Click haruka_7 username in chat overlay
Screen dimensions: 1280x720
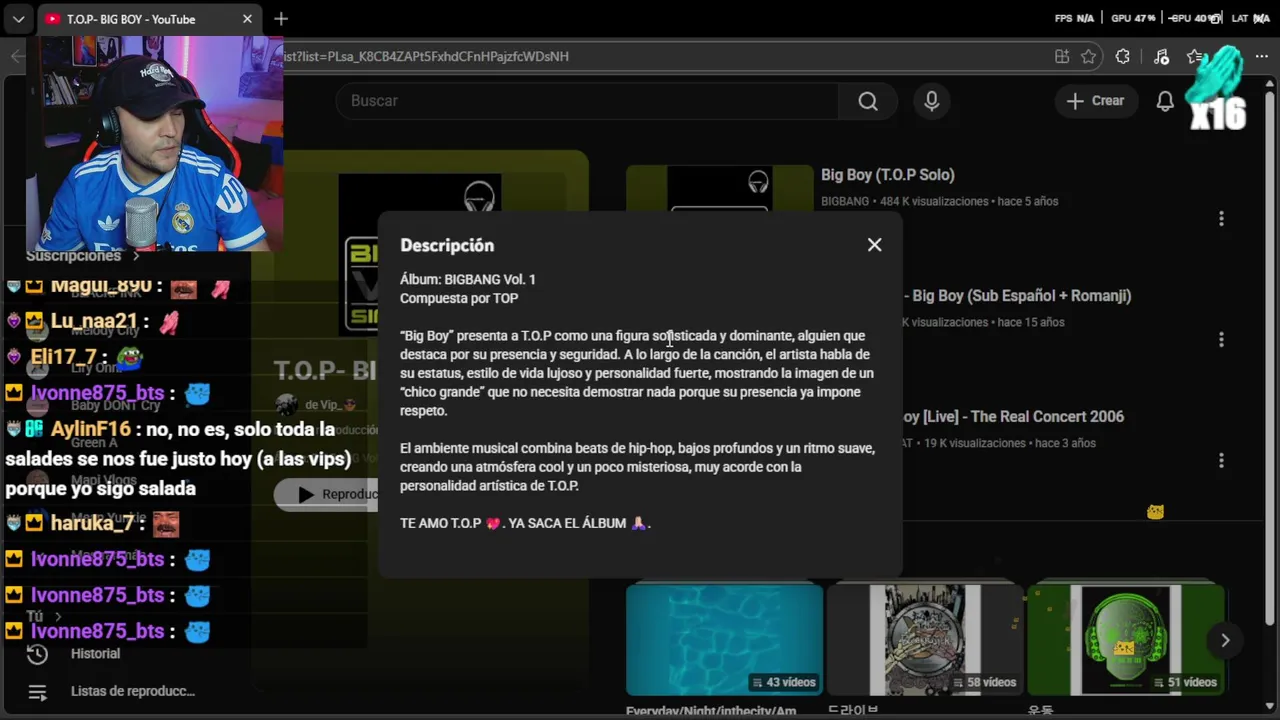pyautogui.click(x=91, y=523)
